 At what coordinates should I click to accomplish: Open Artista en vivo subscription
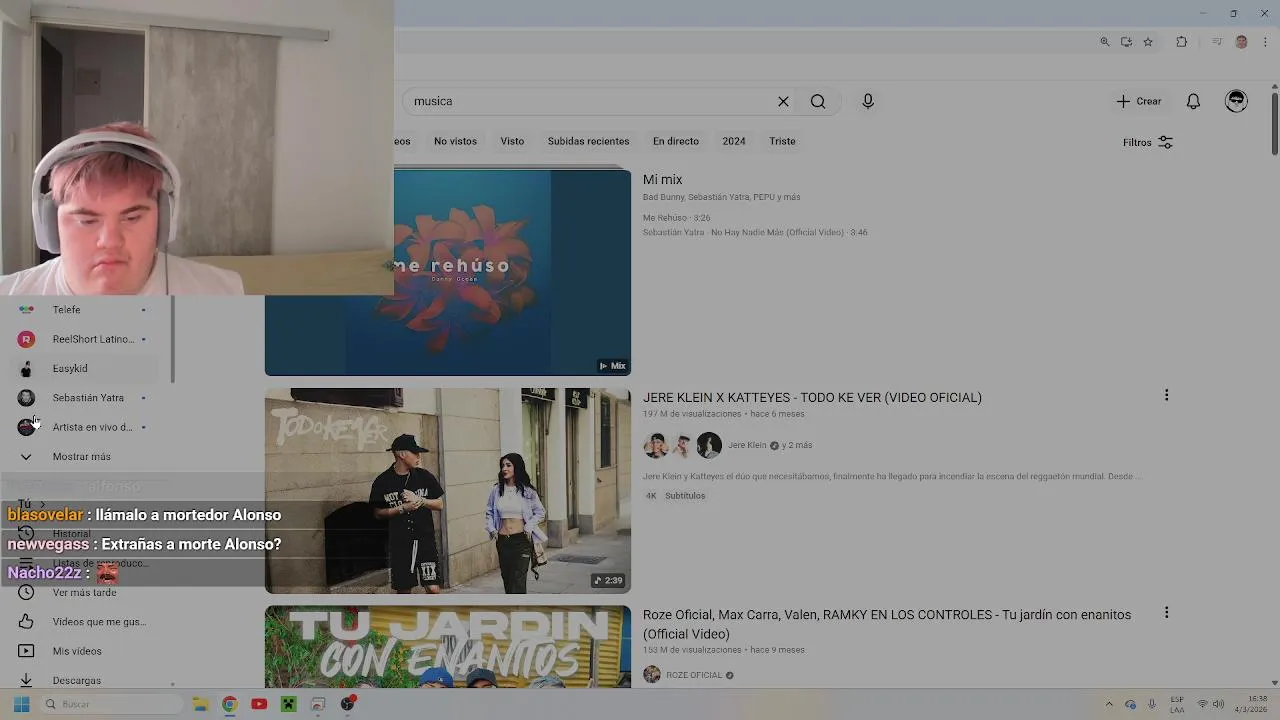[85, 427]
